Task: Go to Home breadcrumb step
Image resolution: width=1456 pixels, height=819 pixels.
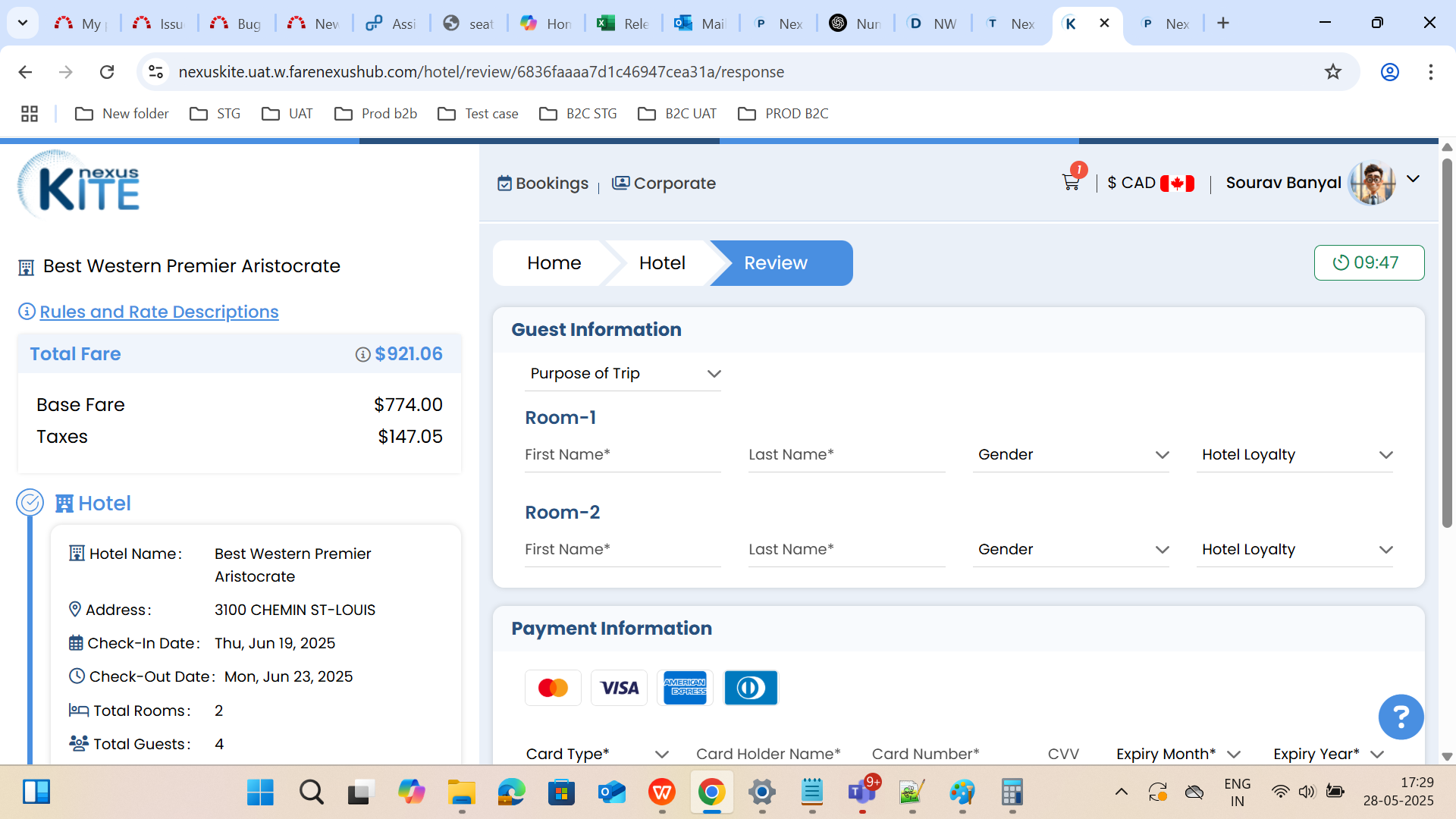Action: [x=554, y=263]
